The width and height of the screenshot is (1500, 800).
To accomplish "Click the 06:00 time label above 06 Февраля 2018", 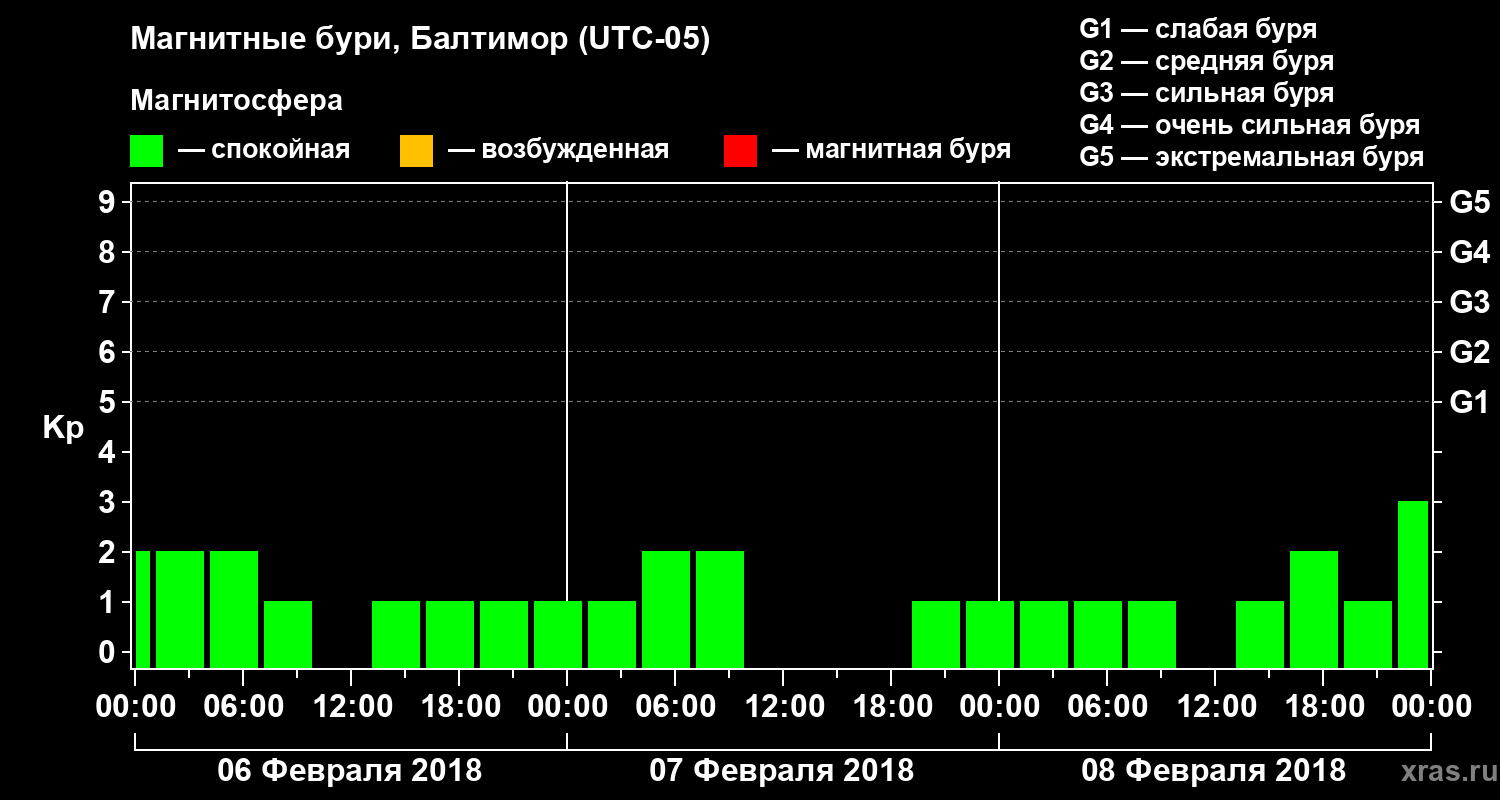I will 242,707.
